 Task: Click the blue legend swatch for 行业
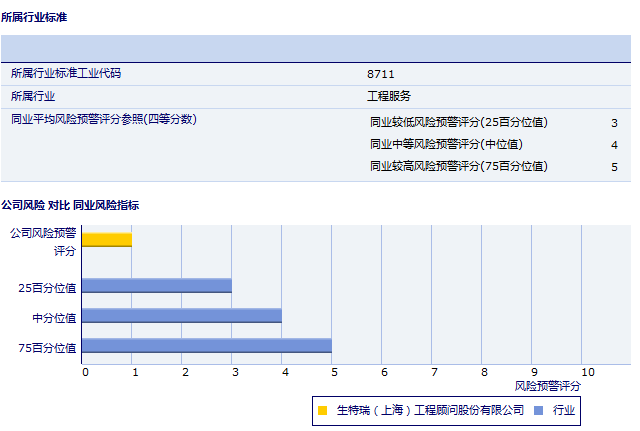tap(538, 410)
